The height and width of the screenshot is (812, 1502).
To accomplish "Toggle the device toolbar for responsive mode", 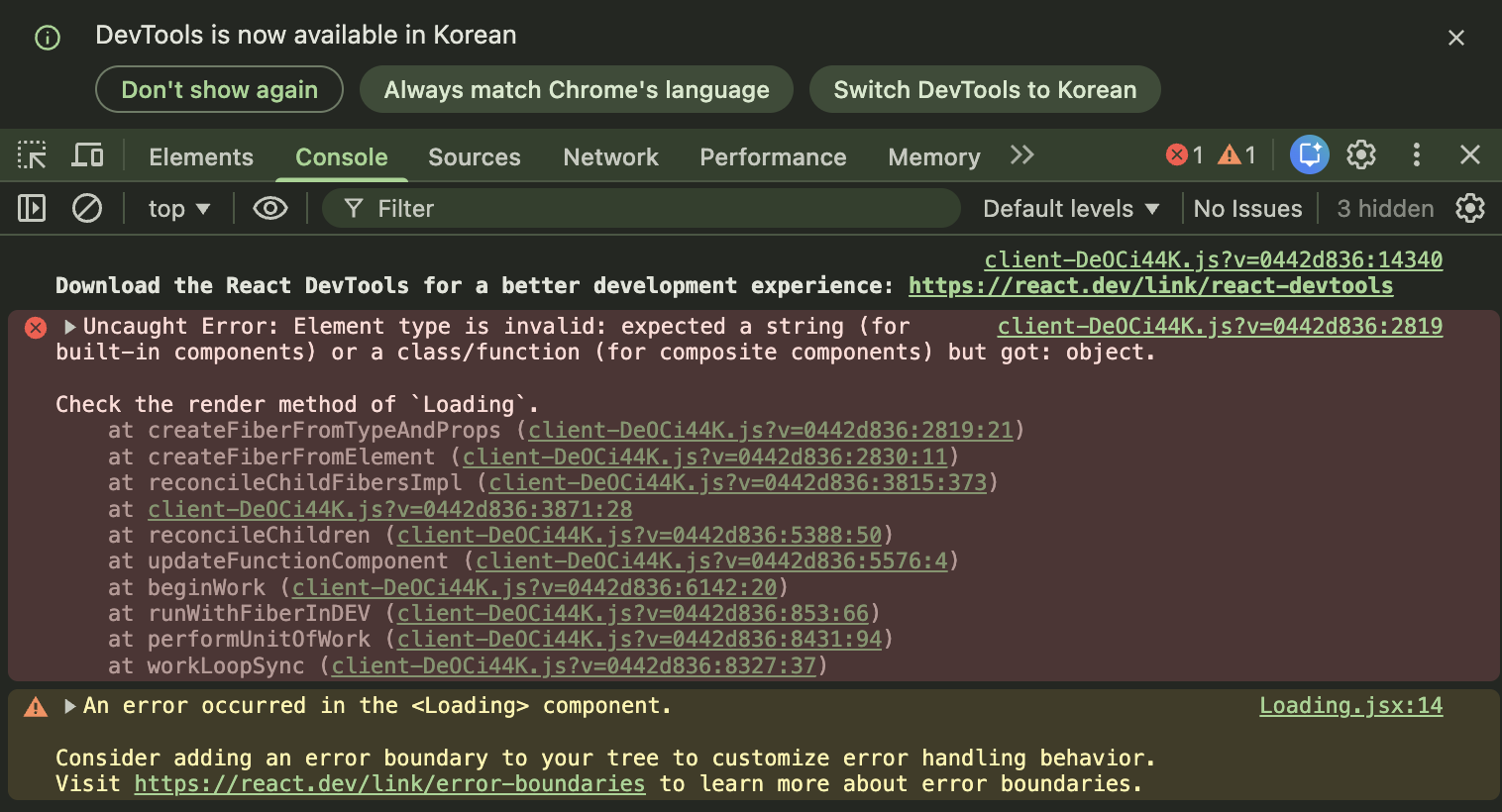I will [x=87, y=155].
